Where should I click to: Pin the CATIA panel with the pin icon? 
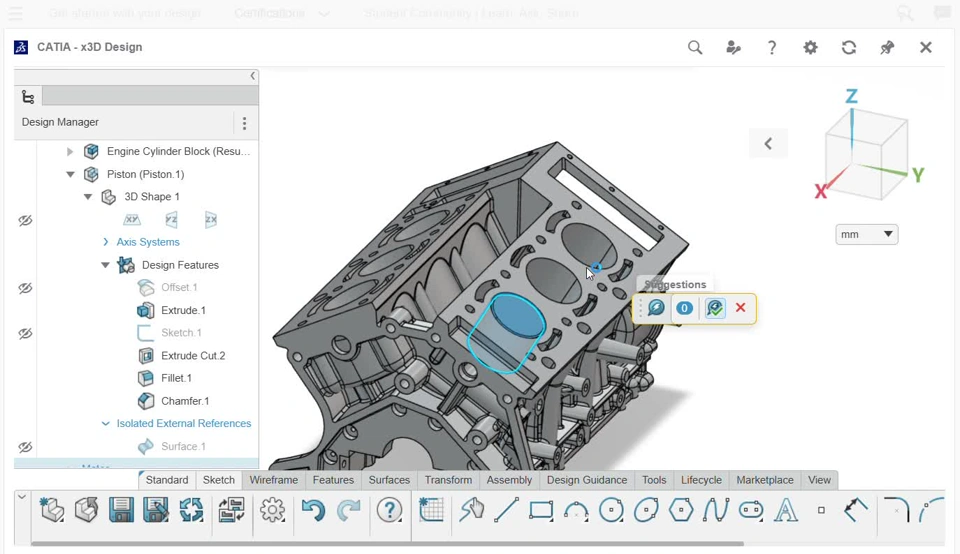tap(887, 47)
